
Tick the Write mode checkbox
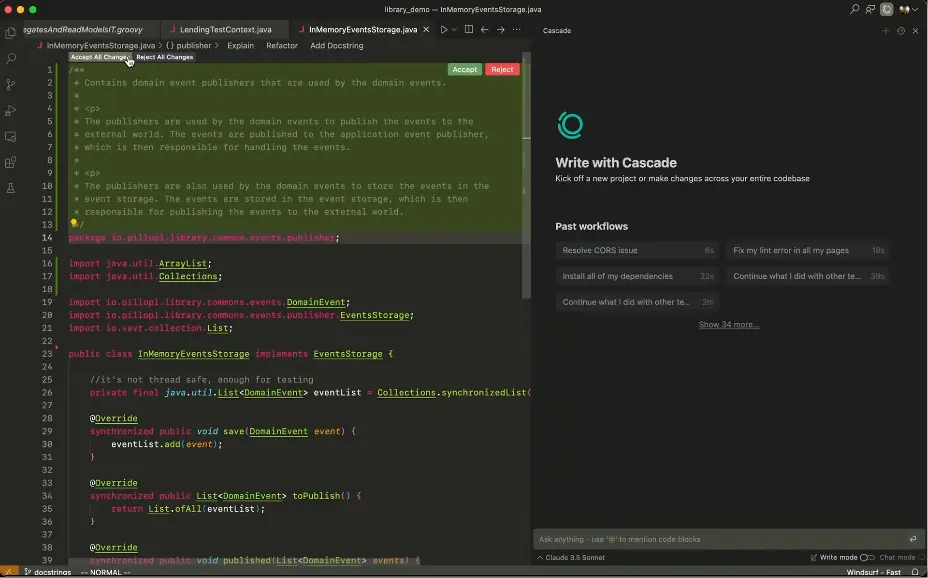pyautogui.click(x=813, y=557)
